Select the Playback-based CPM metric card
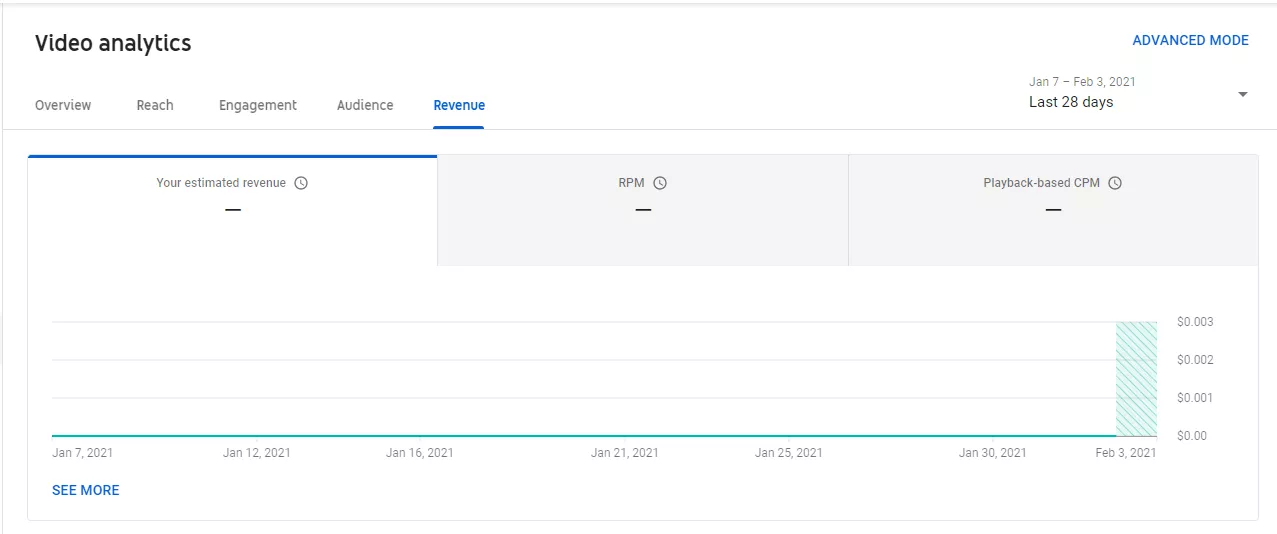 pyautogui.click(x=1053, y=210)
